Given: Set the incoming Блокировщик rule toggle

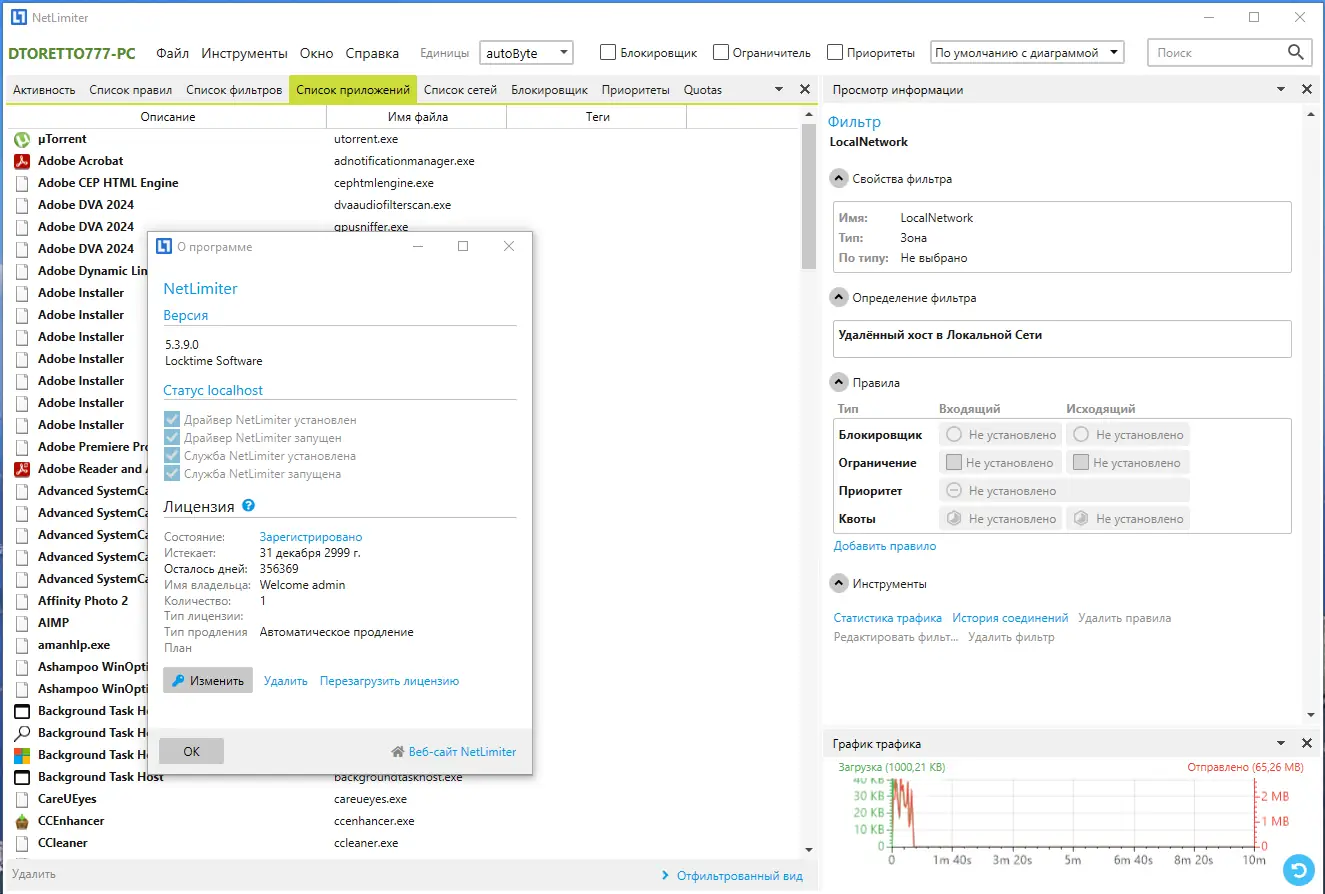Looking at the screenshot, I should (x=1000, y=435).
